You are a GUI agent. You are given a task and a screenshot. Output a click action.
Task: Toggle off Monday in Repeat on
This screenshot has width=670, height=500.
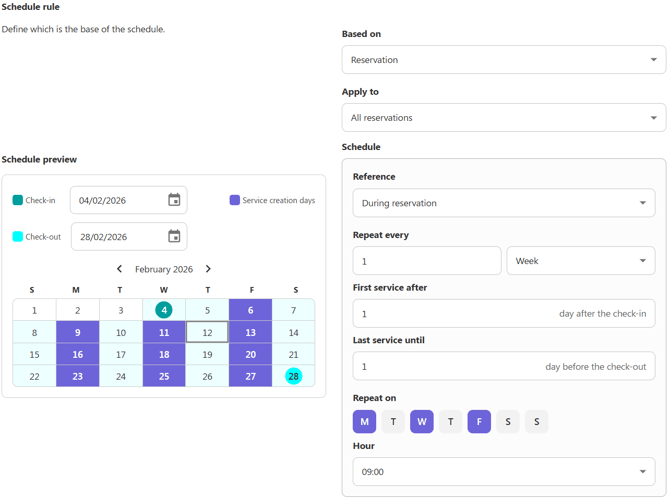(365, 422)
